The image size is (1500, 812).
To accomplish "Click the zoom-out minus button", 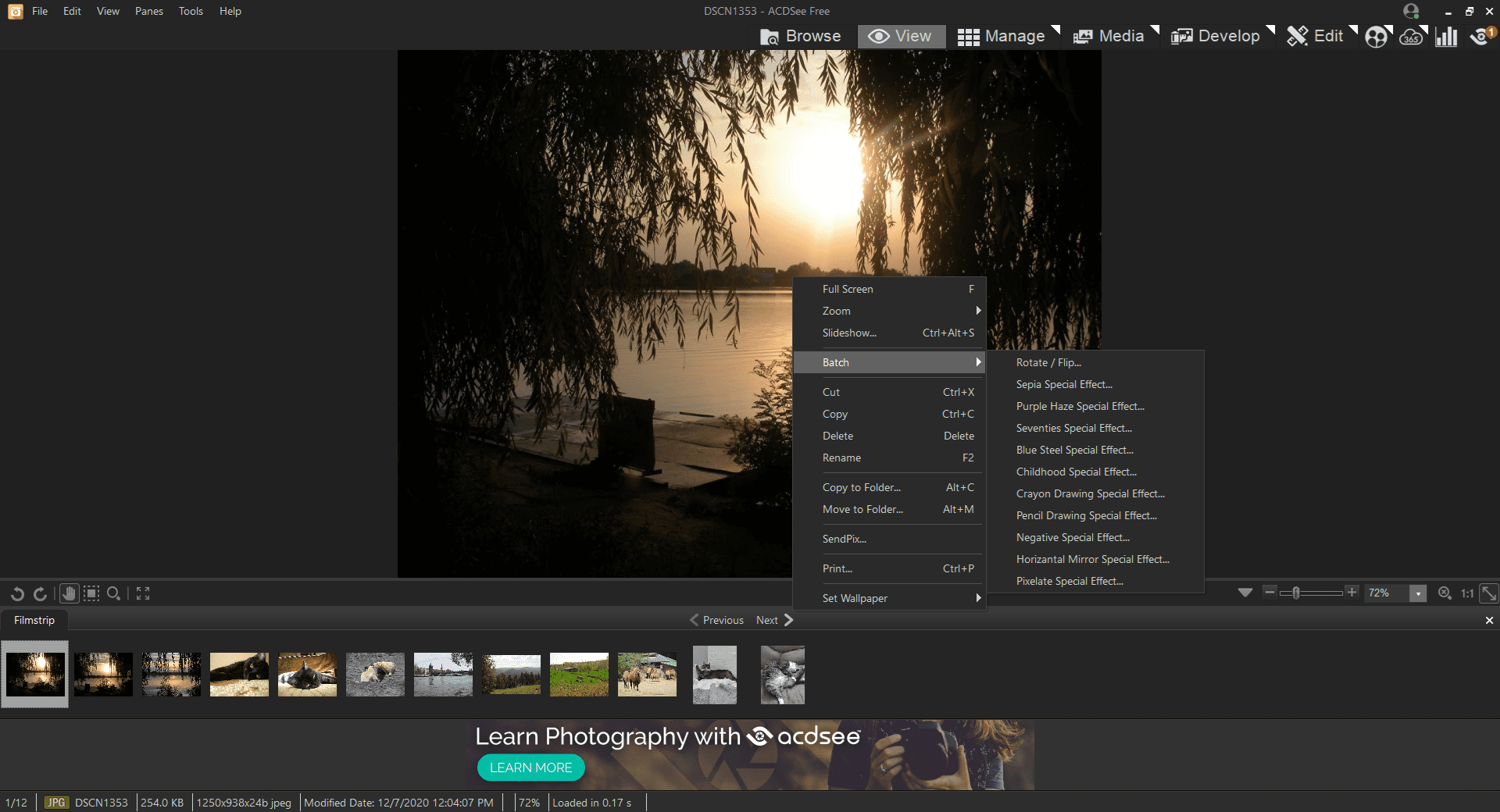I will pos(1270,593).
